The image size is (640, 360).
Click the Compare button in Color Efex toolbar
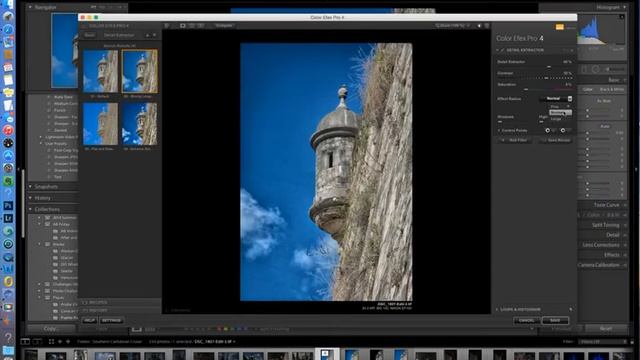pos(224,26)
